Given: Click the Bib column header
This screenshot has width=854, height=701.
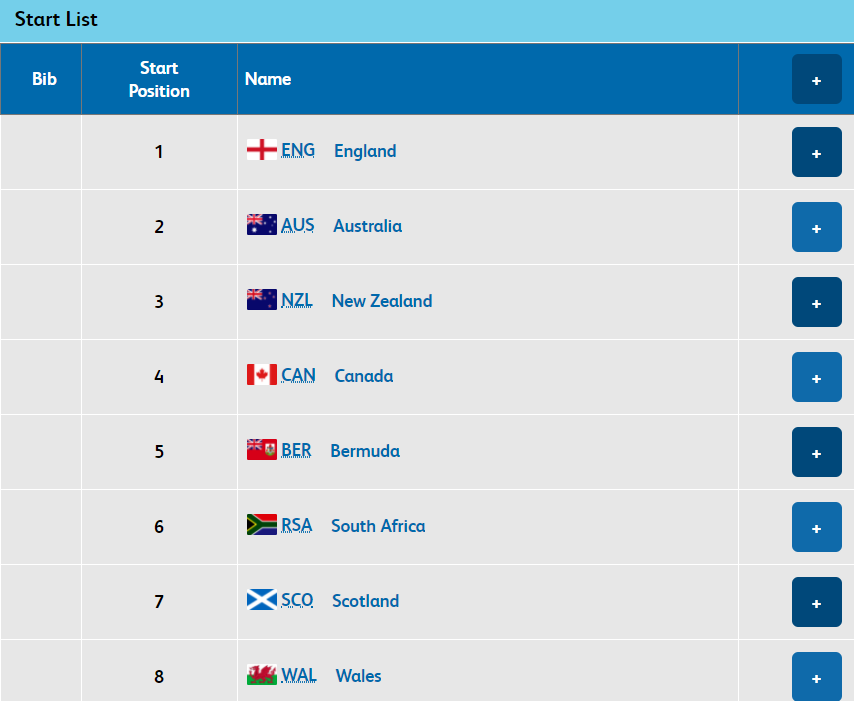Looking at the screenshot, I should click(45, 79).
